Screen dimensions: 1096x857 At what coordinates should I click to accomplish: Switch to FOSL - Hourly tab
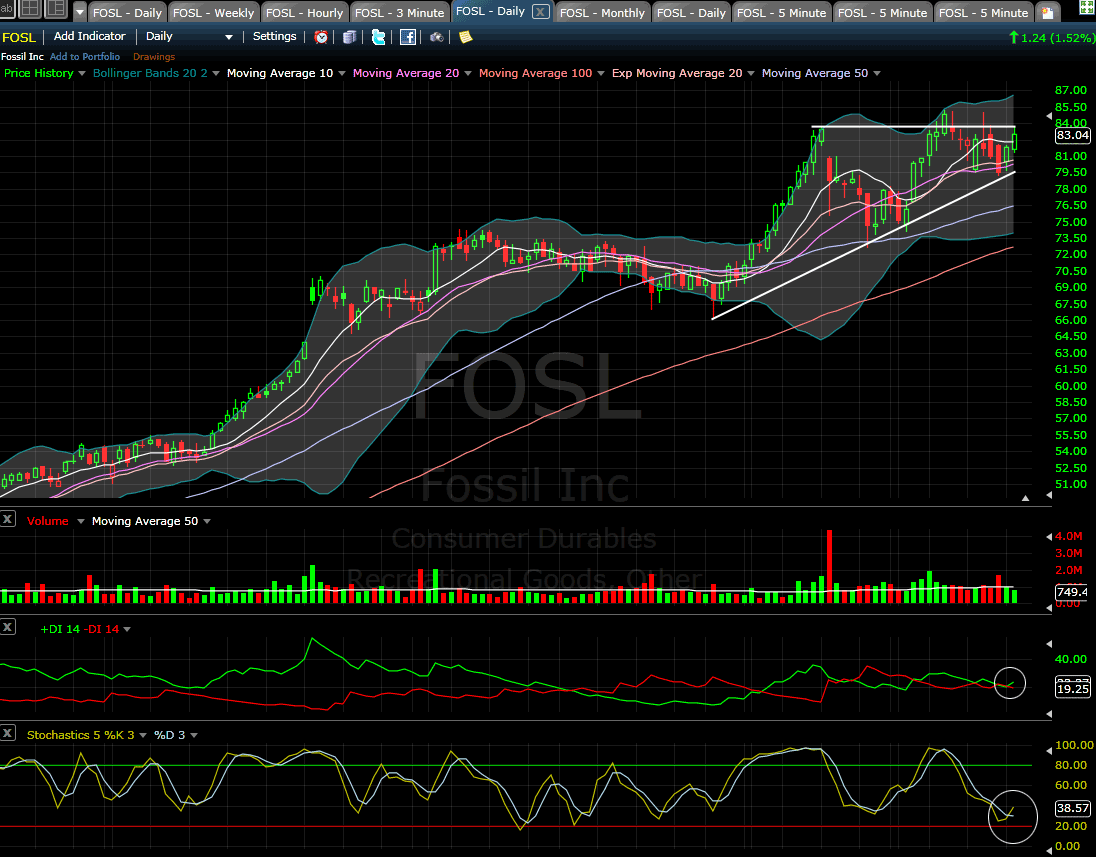tap(304, 13)
